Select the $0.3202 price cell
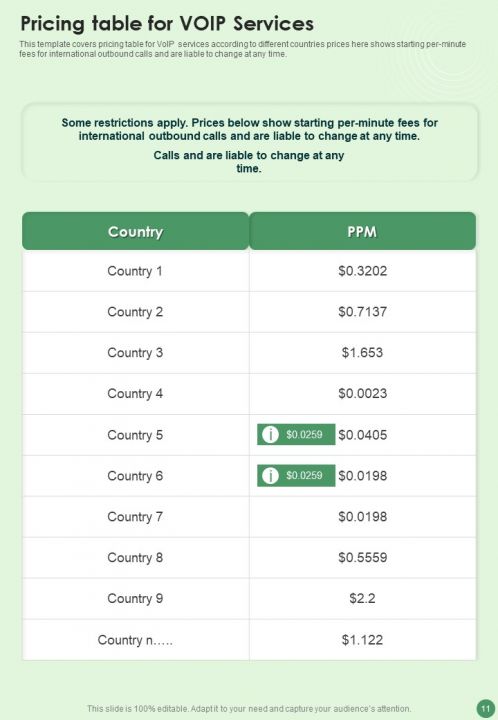 point(363,271)
